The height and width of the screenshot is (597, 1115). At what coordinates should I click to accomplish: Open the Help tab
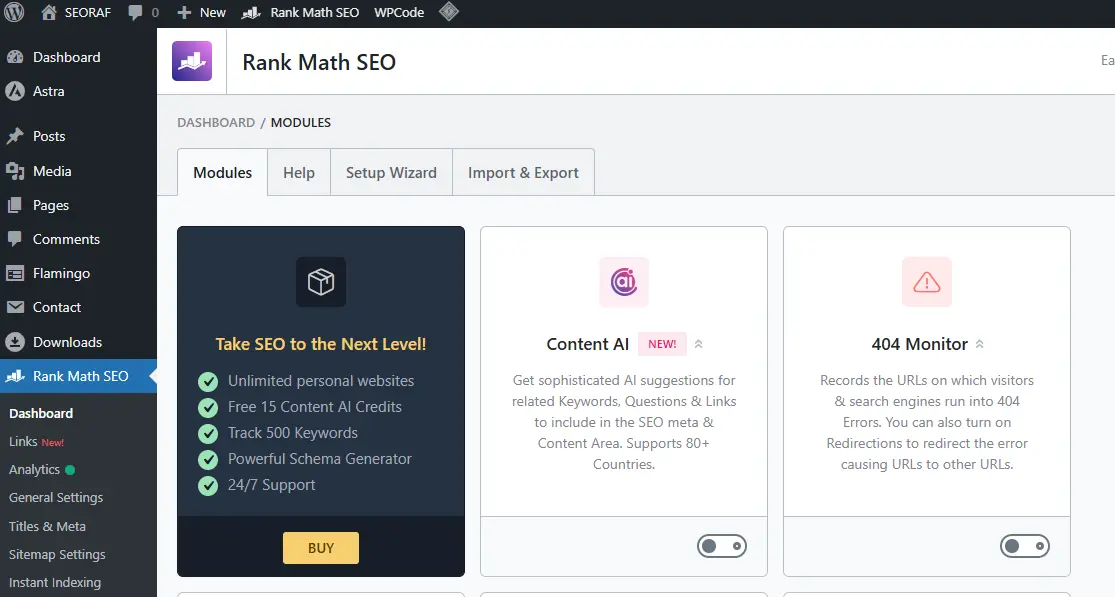(299, 173)
